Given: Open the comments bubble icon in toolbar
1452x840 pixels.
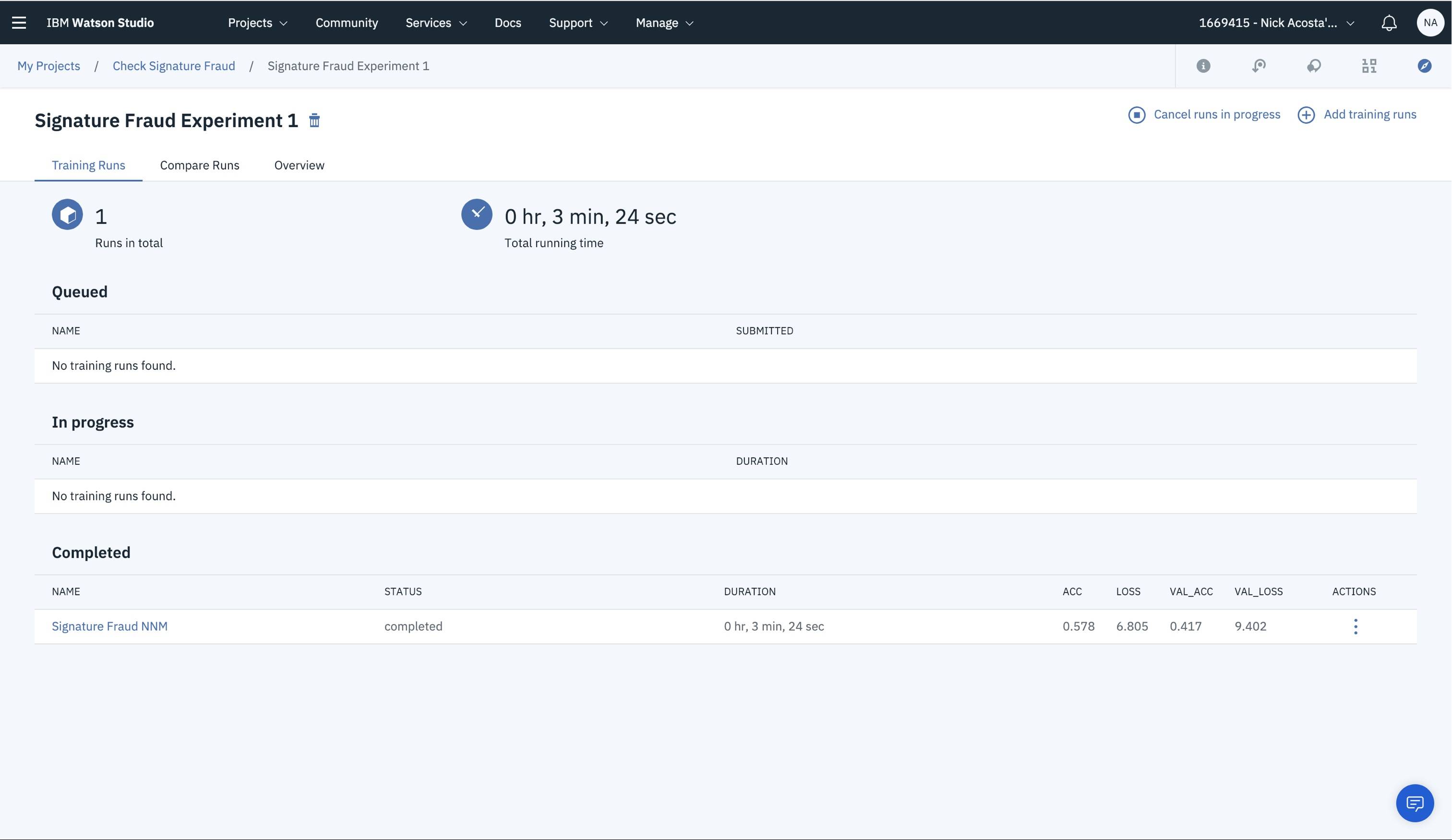Looking at the screenshot, I should (x=1314, y=66).
